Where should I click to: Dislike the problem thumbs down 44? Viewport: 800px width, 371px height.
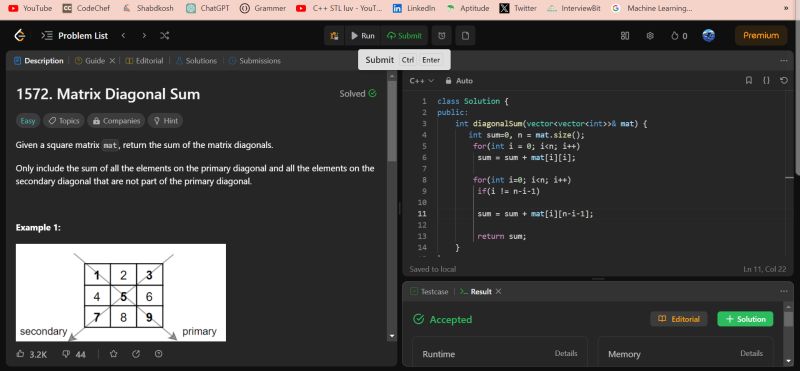74,354
